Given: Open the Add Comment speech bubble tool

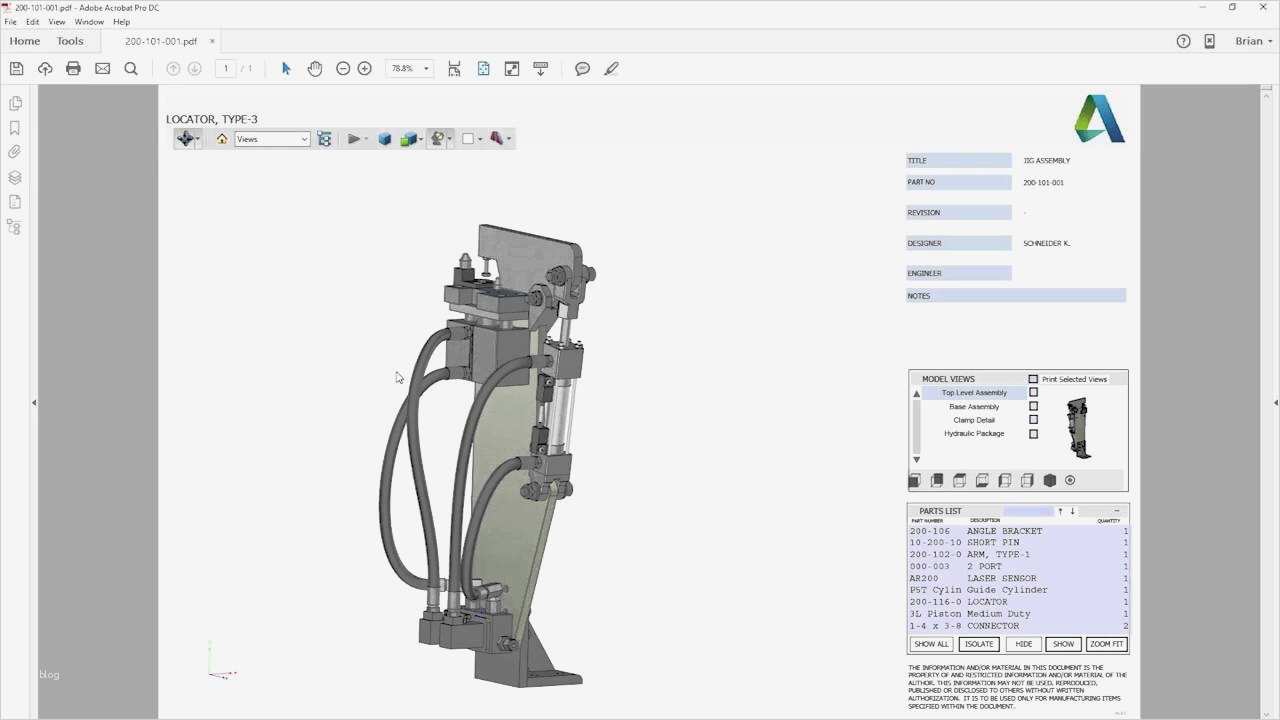Looking at the screenshot, I should click(x=582, y=69).
